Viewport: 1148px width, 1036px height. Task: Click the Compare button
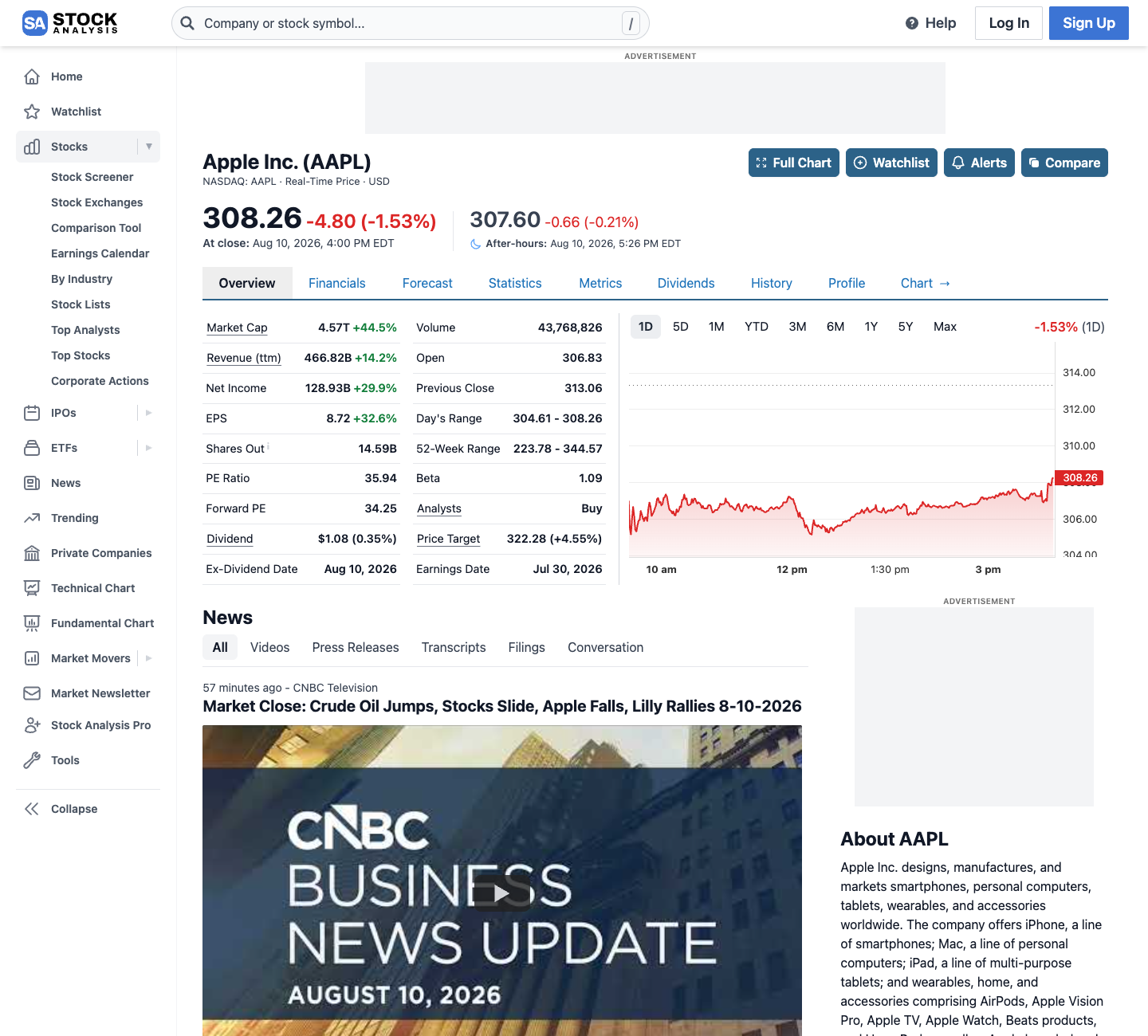tap(1064, 163)
